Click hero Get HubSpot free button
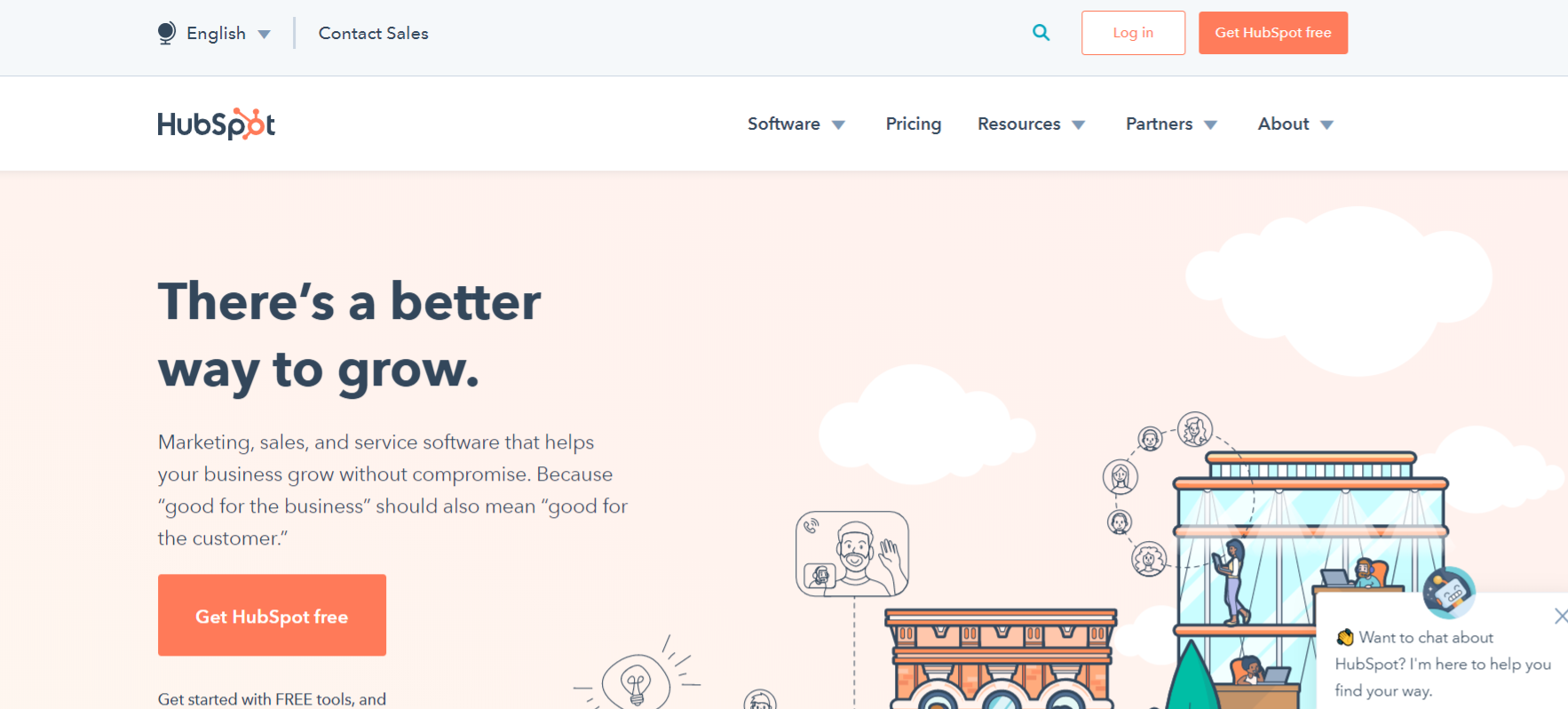The image size is (1568, 709). coord(272,615)
